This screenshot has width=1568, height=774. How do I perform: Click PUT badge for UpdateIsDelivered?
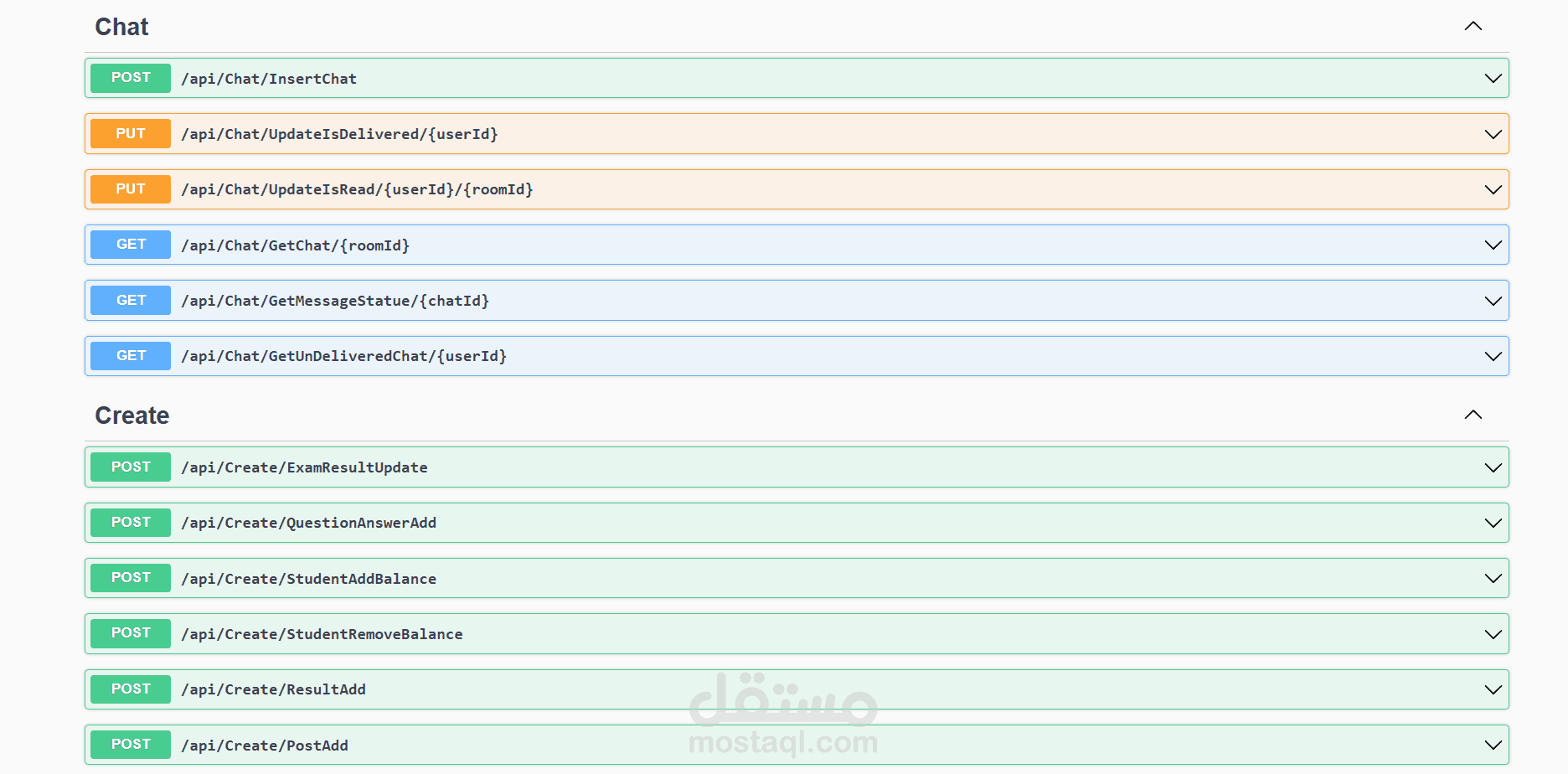(x=131, y=134)
